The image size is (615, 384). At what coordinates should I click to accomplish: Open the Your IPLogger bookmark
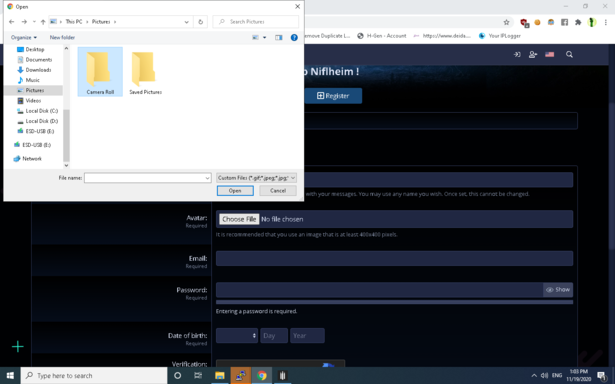500,36
